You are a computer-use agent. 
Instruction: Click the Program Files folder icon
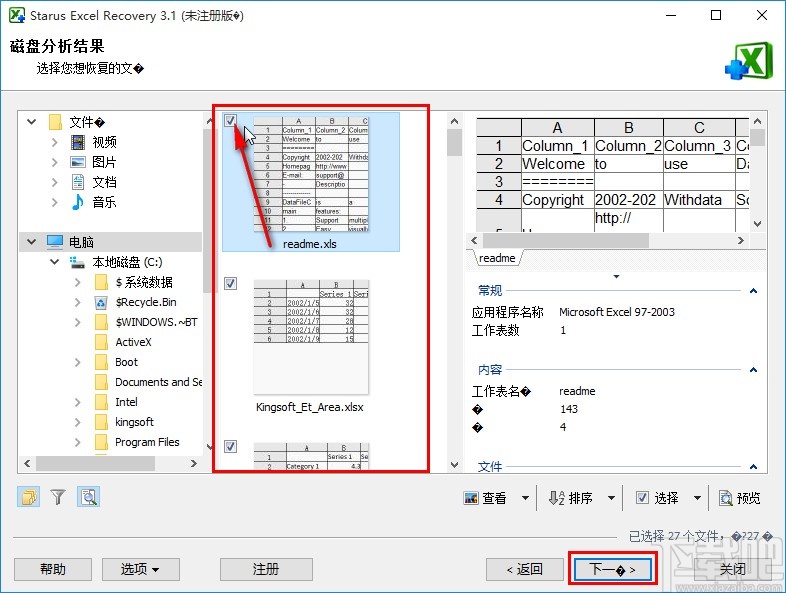click(x=101, y=442)
